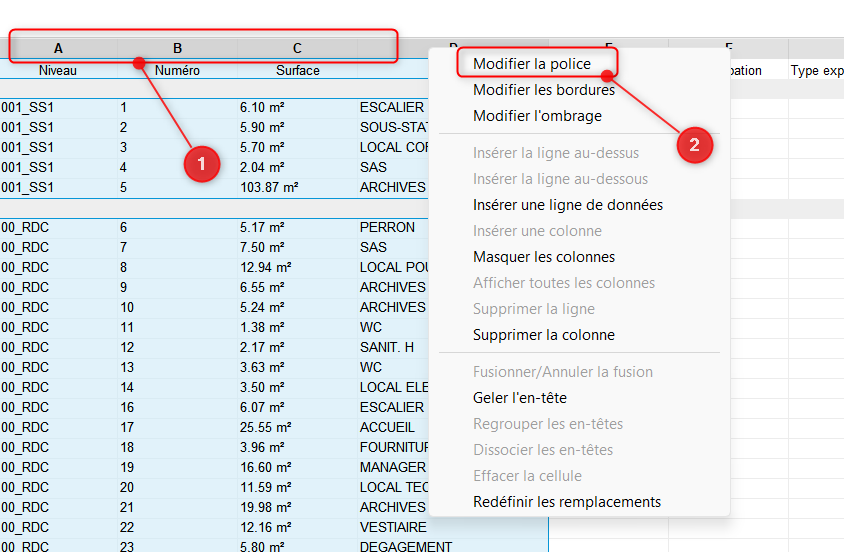Select the 00_RDC cell in row 14
This screenshot has width=844, height=552.
pyautogui.click(x=58, y=387)
